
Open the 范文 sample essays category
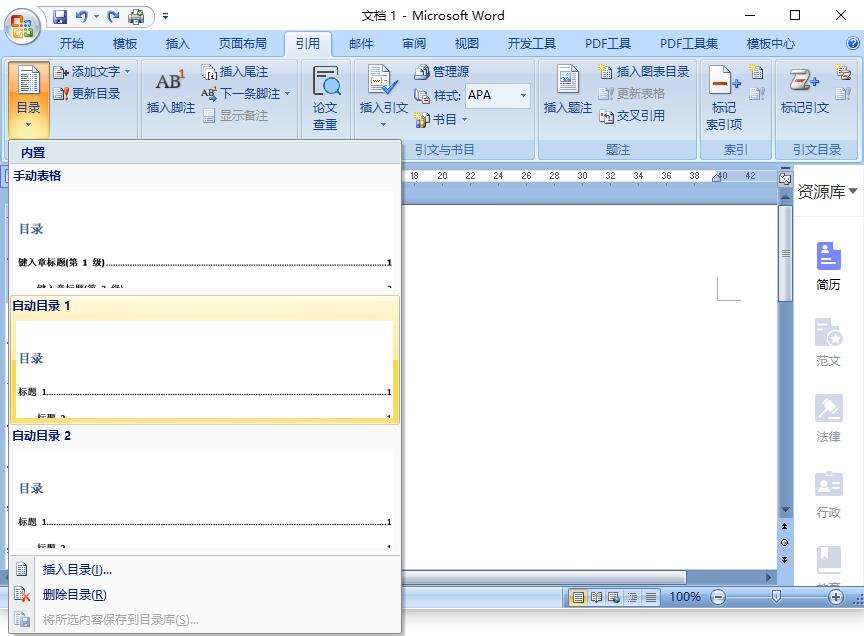[828, 342]
